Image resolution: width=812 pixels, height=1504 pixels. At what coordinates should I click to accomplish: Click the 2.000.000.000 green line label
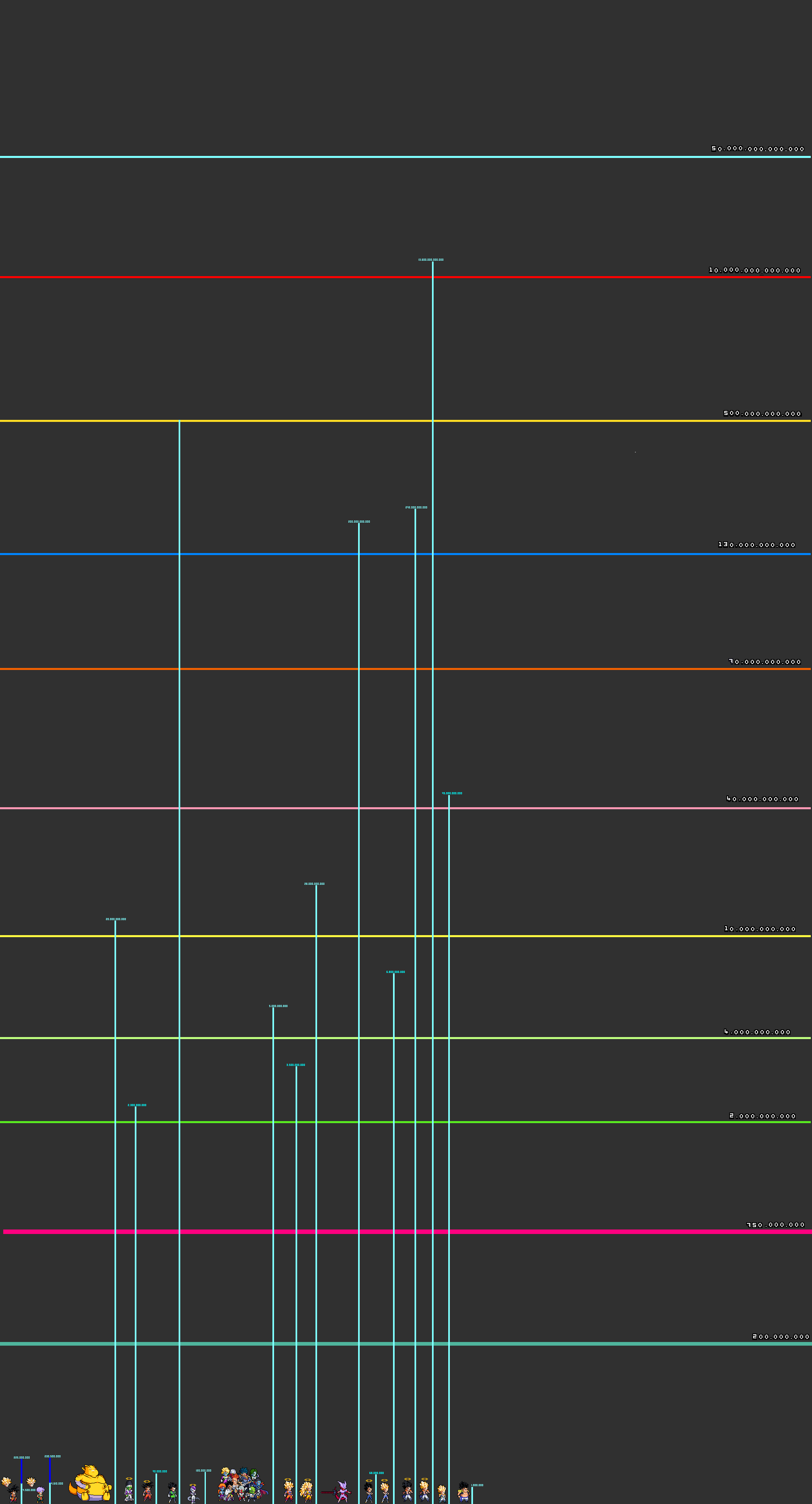762,1116
